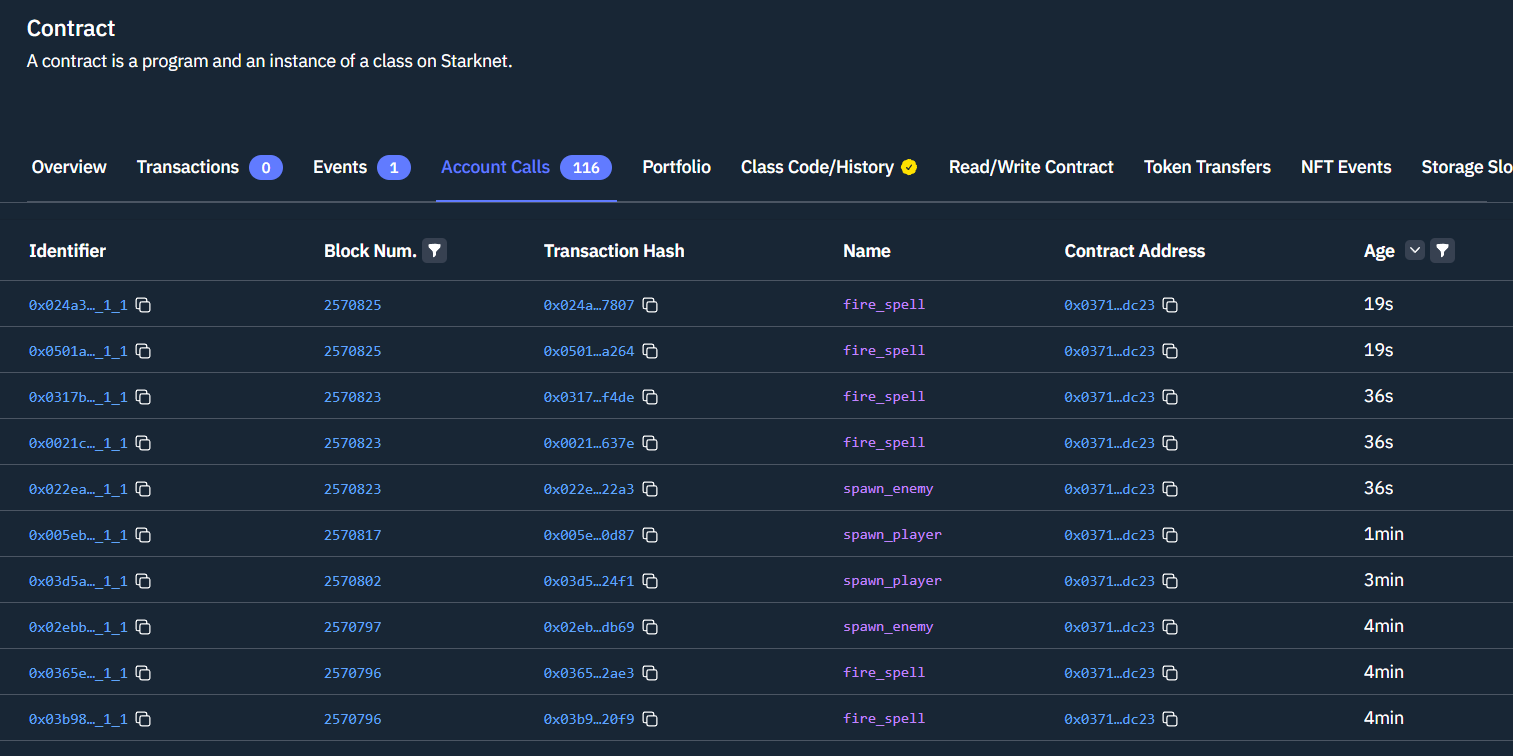The height and width of the screenshot is (756, 1513).
Task: Open the Events tab
Action: click(361, 167)
